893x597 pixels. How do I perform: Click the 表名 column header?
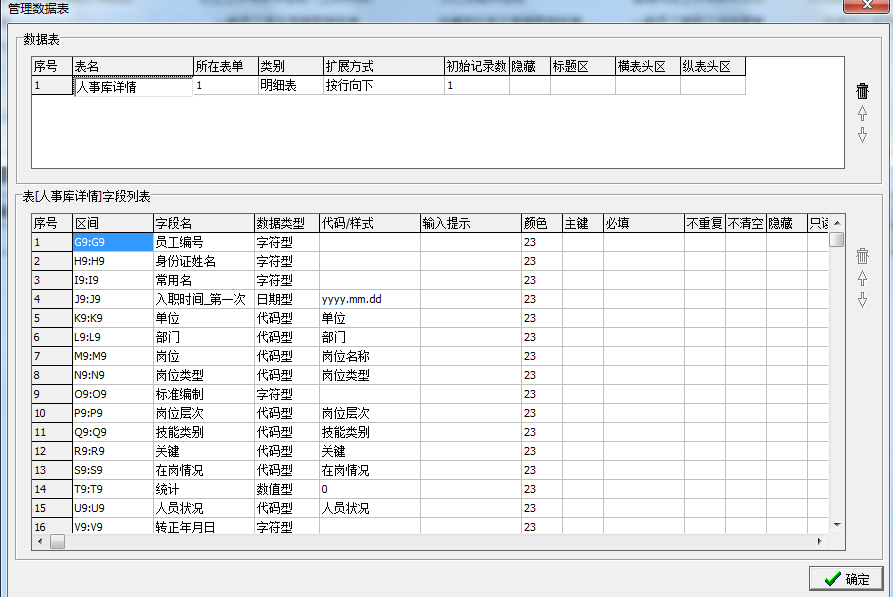pos(133,66)
